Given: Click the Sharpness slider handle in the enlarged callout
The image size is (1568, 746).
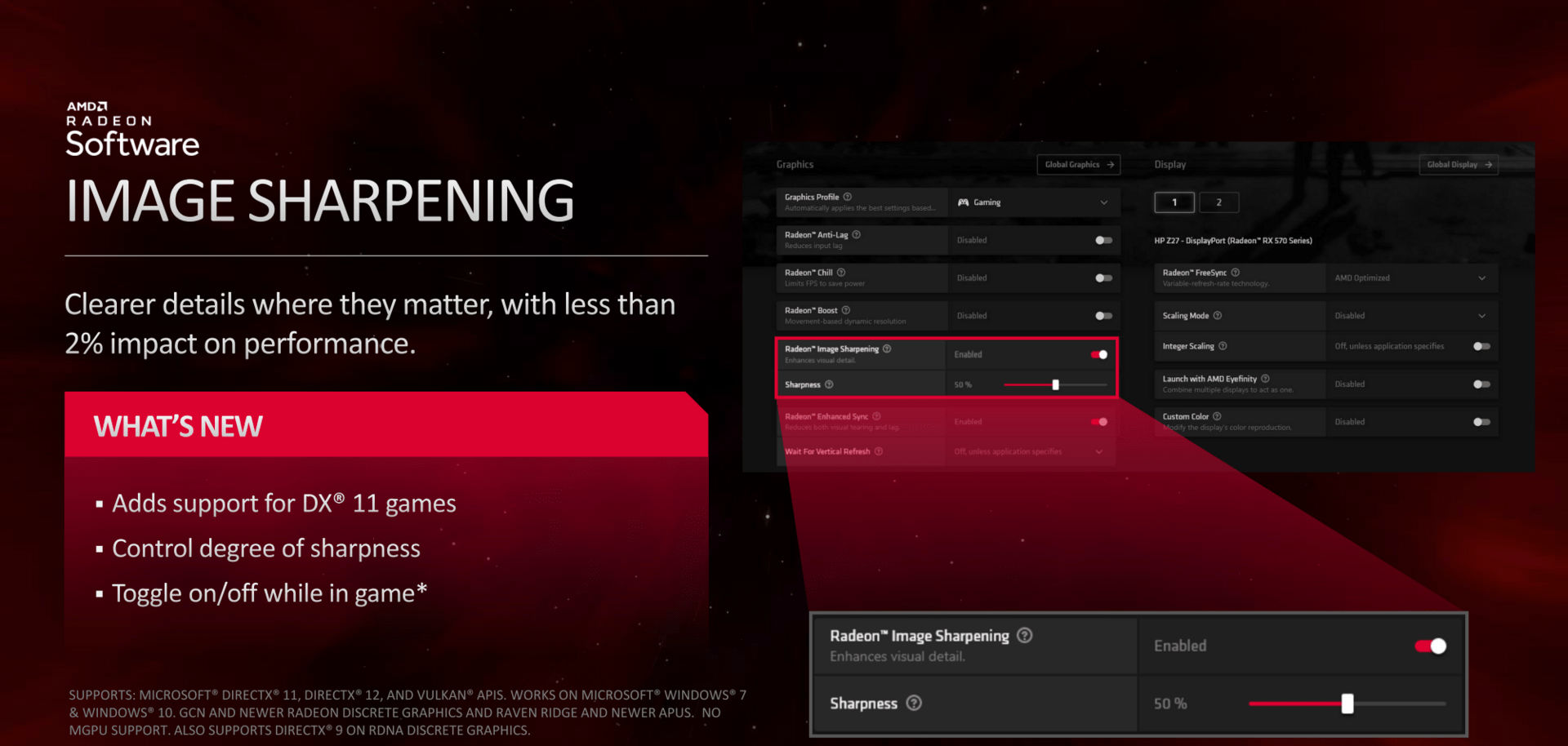Looking at the screenshot, I should pyautogui.click(x=1347, y=704).
